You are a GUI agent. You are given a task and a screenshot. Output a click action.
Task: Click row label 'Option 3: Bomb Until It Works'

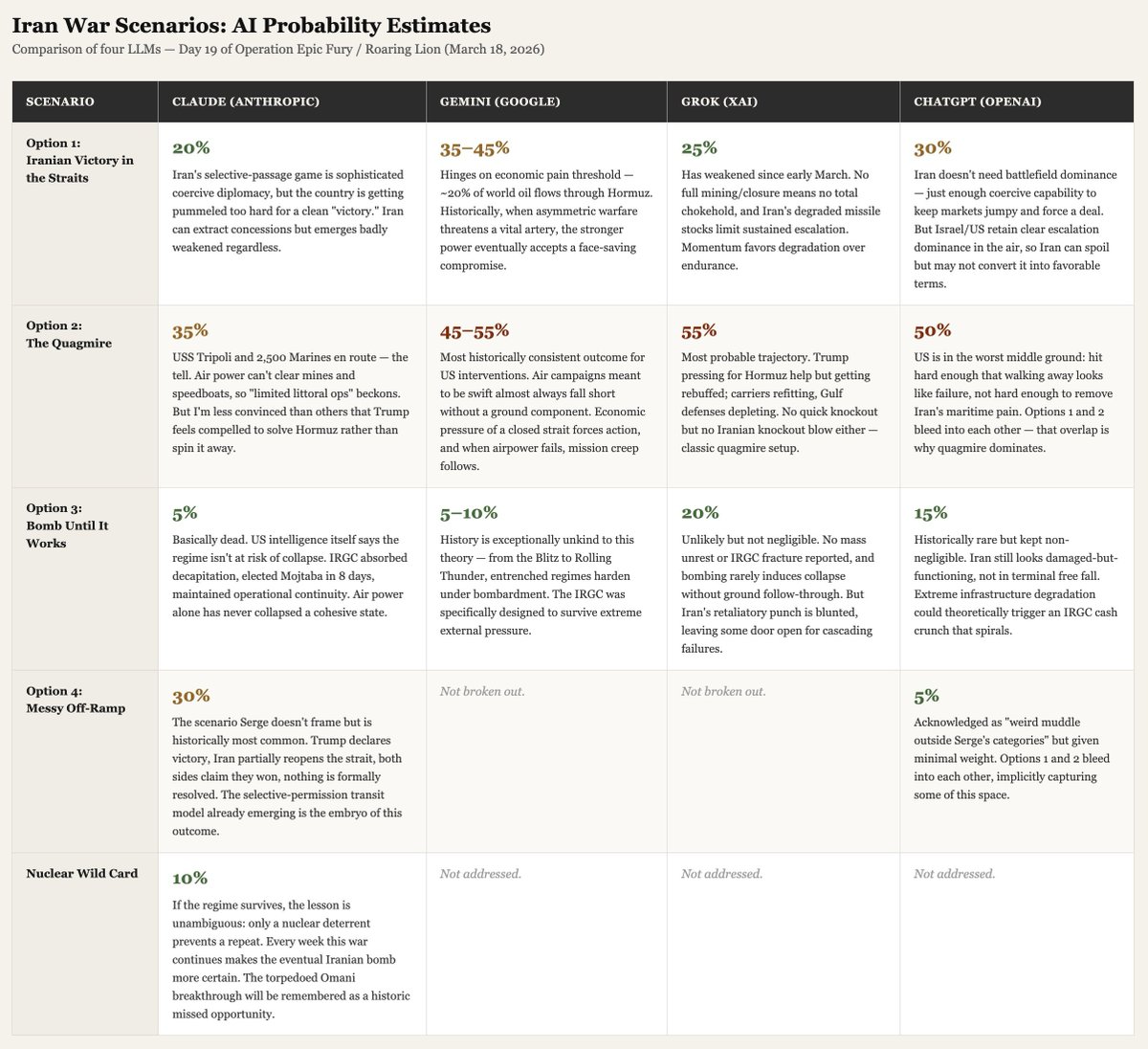point(67,525)
